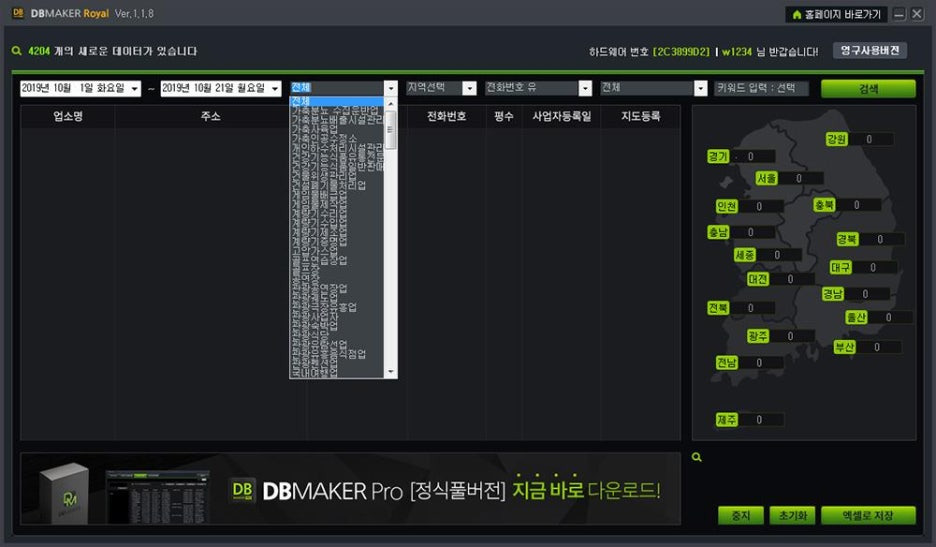This screenshot has width=936, height=547.
Task: Click the magnifier icon below the map panel
Action: click(x=697, y=457)
